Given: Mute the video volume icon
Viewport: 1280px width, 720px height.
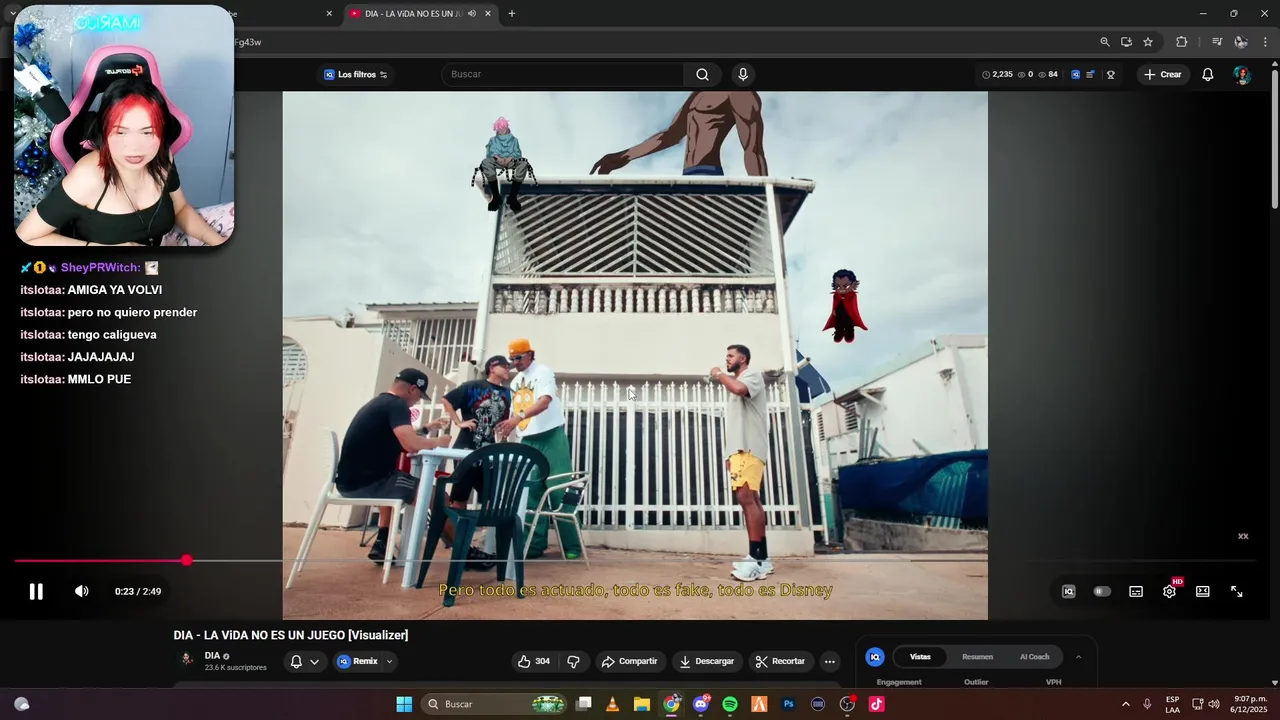Looking at the screenshot, I should (82, 591).
